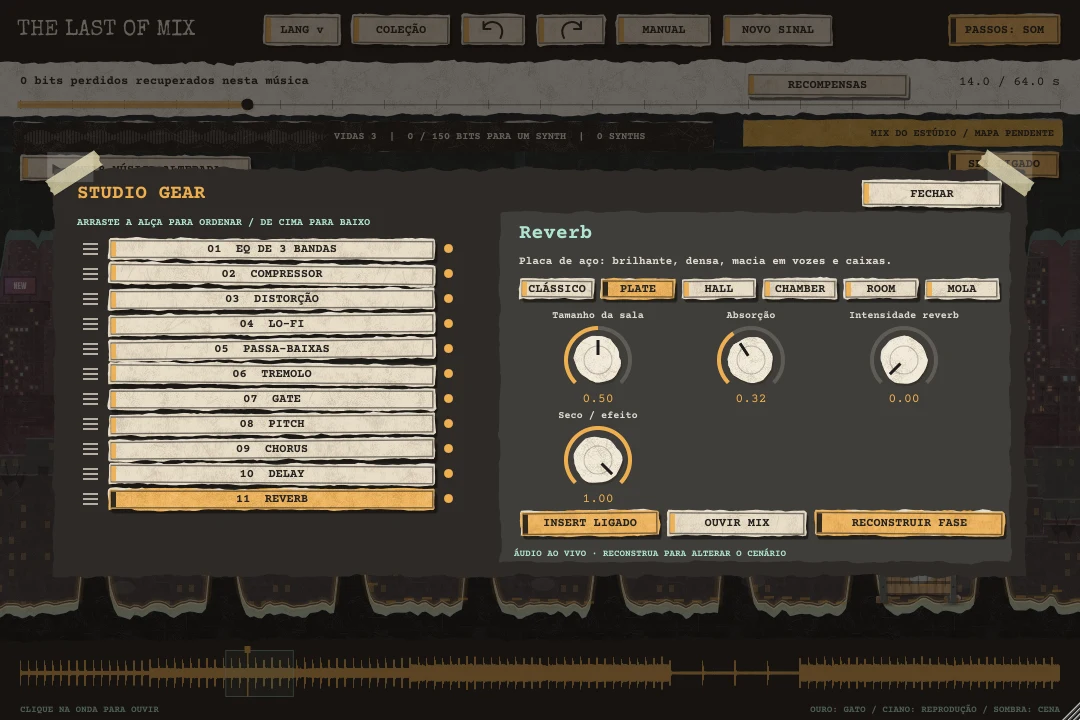Select the 09 Chorus effect
Screen dimensions: 1080x720
coord(272,449)
